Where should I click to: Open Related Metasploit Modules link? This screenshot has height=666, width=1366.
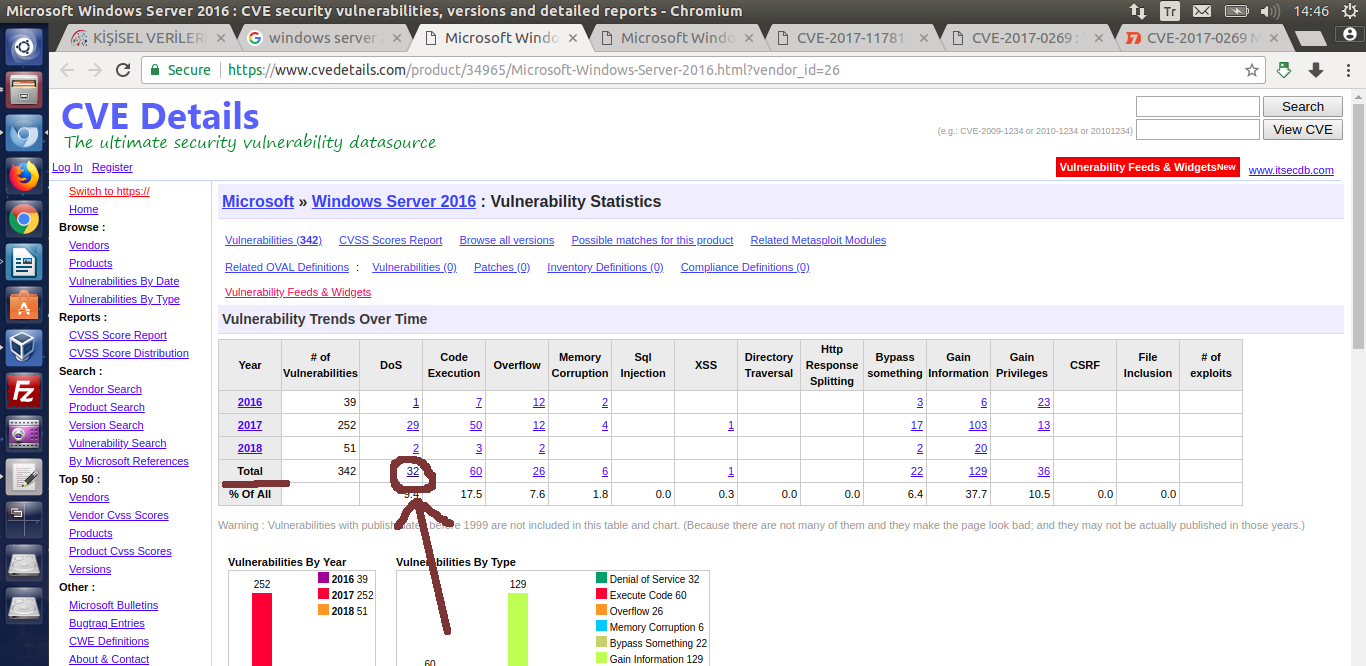[x=818, y=240]
